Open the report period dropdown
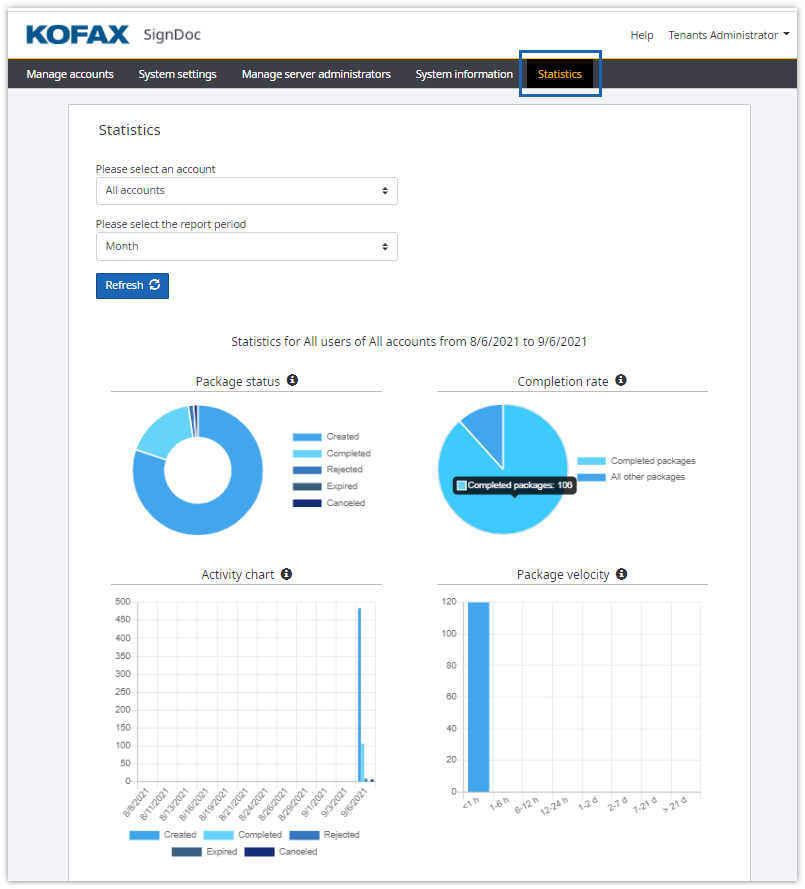The height and width of the screenshot is (889, 805). (x=246, y=247)
